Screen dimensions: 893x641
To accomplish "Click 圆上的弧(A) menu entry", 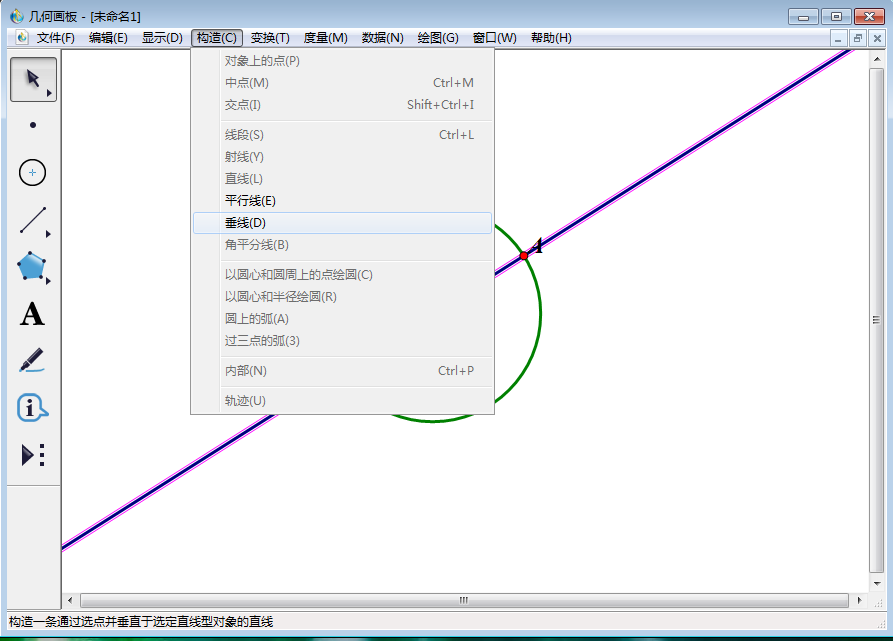I will pyautogui.click(x=342, y=319).
